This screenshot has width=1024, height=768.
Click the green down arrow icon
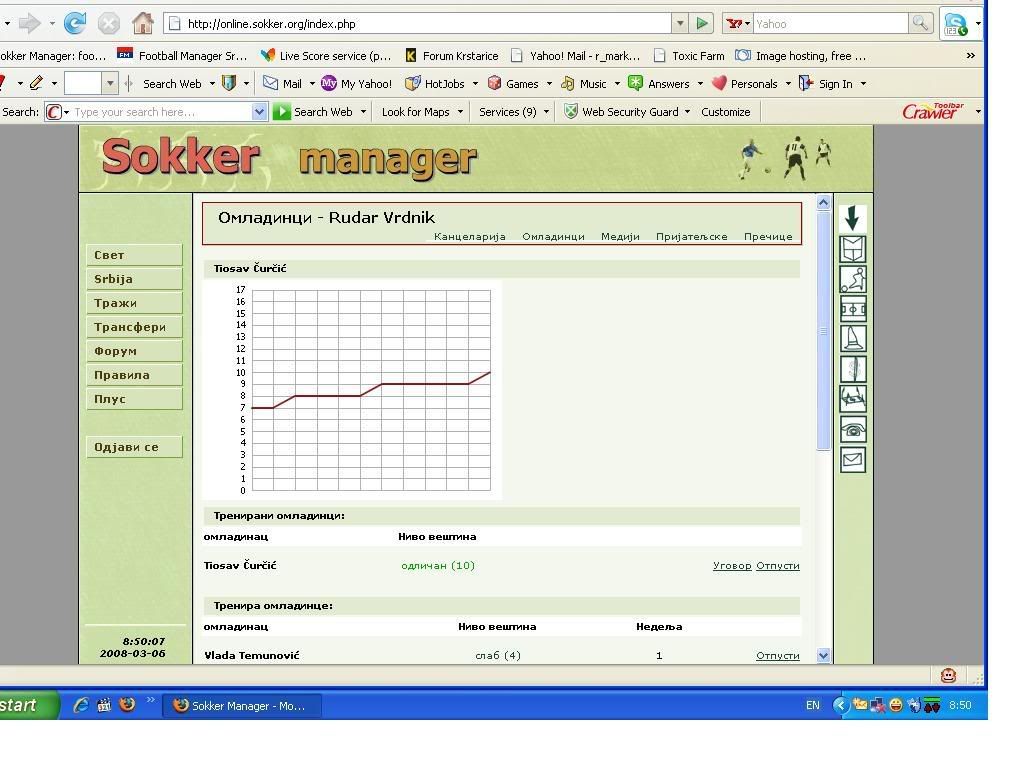[x=853, y=219]
